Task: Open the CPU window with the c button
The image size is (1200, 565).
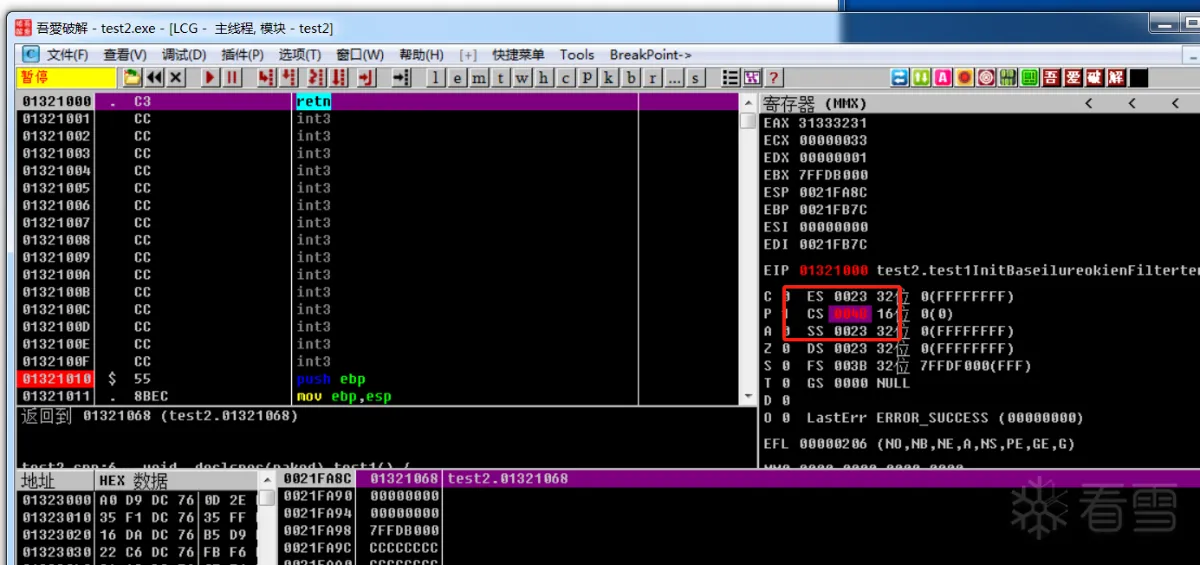Action: 565,77
